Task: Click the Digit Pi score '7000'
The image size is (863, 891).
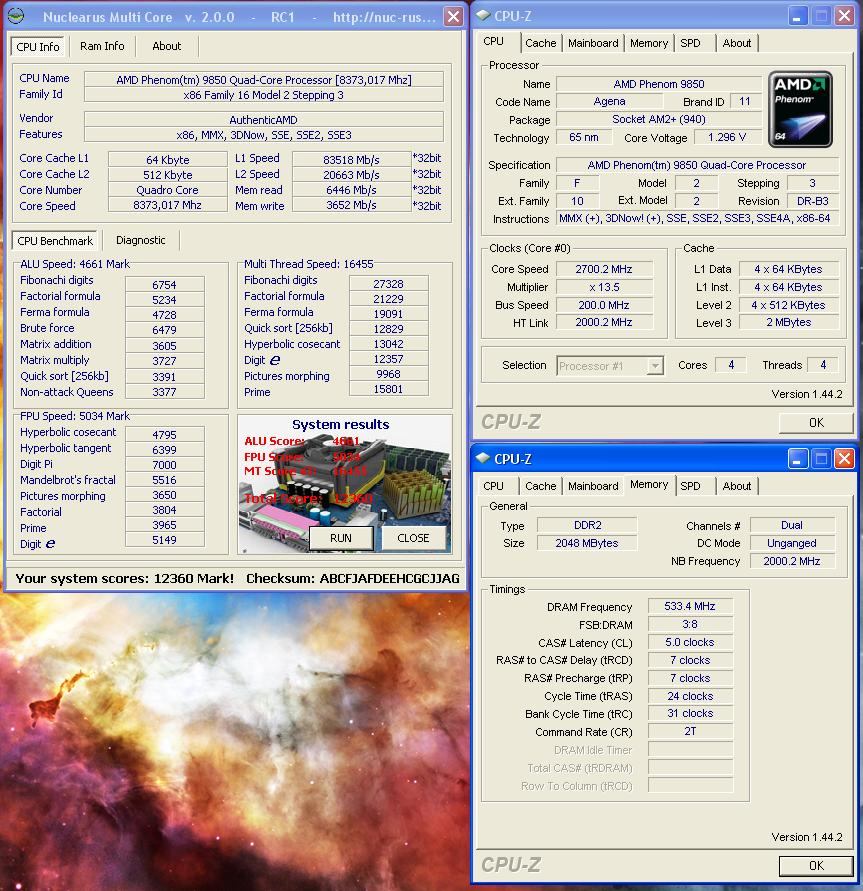Action: click(x=164, y=465)
